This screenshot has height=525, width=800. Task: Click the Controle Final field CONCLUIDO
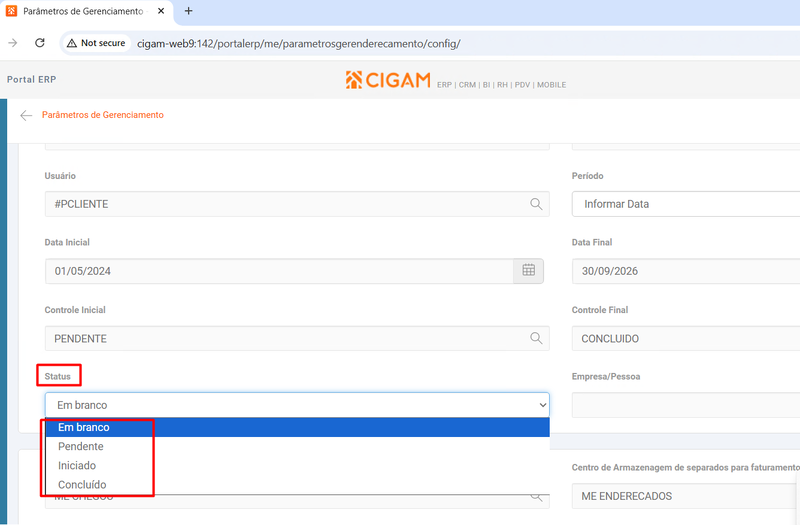686,338
